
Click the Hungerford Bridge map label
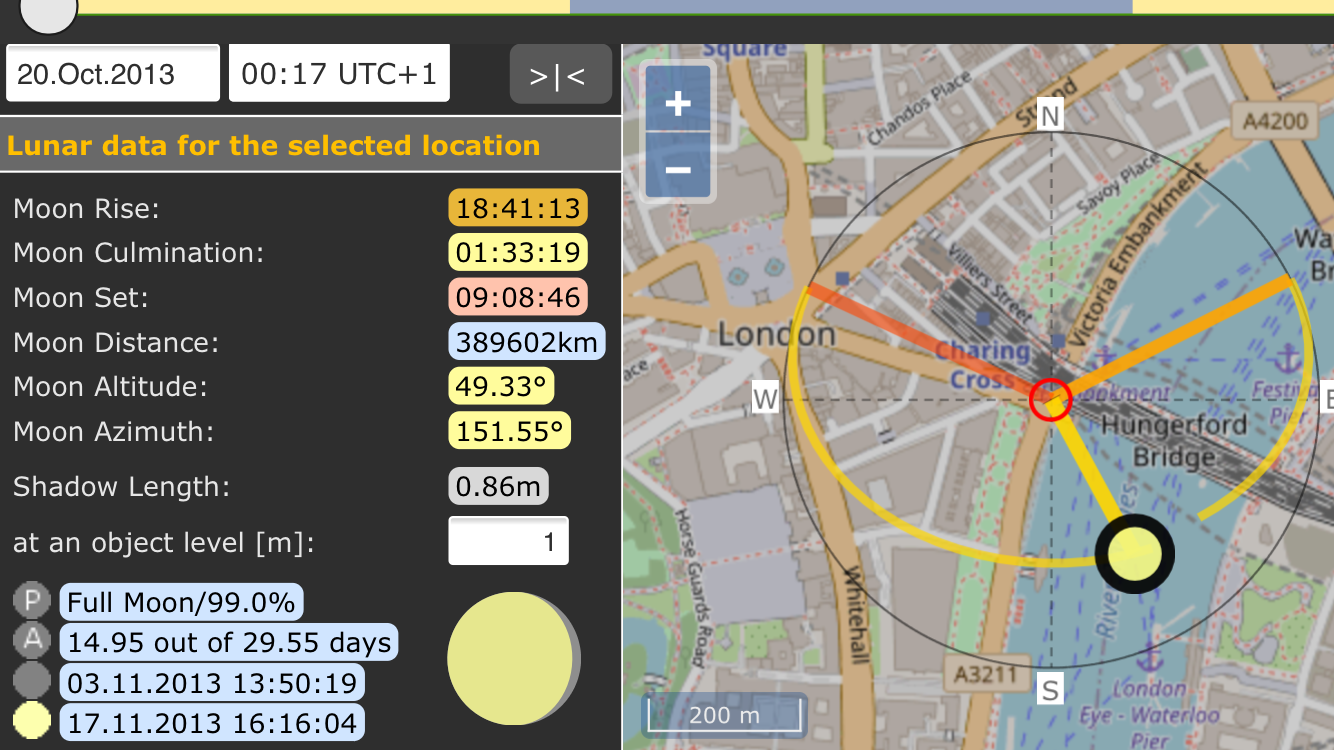click(x=1174, y=441)
